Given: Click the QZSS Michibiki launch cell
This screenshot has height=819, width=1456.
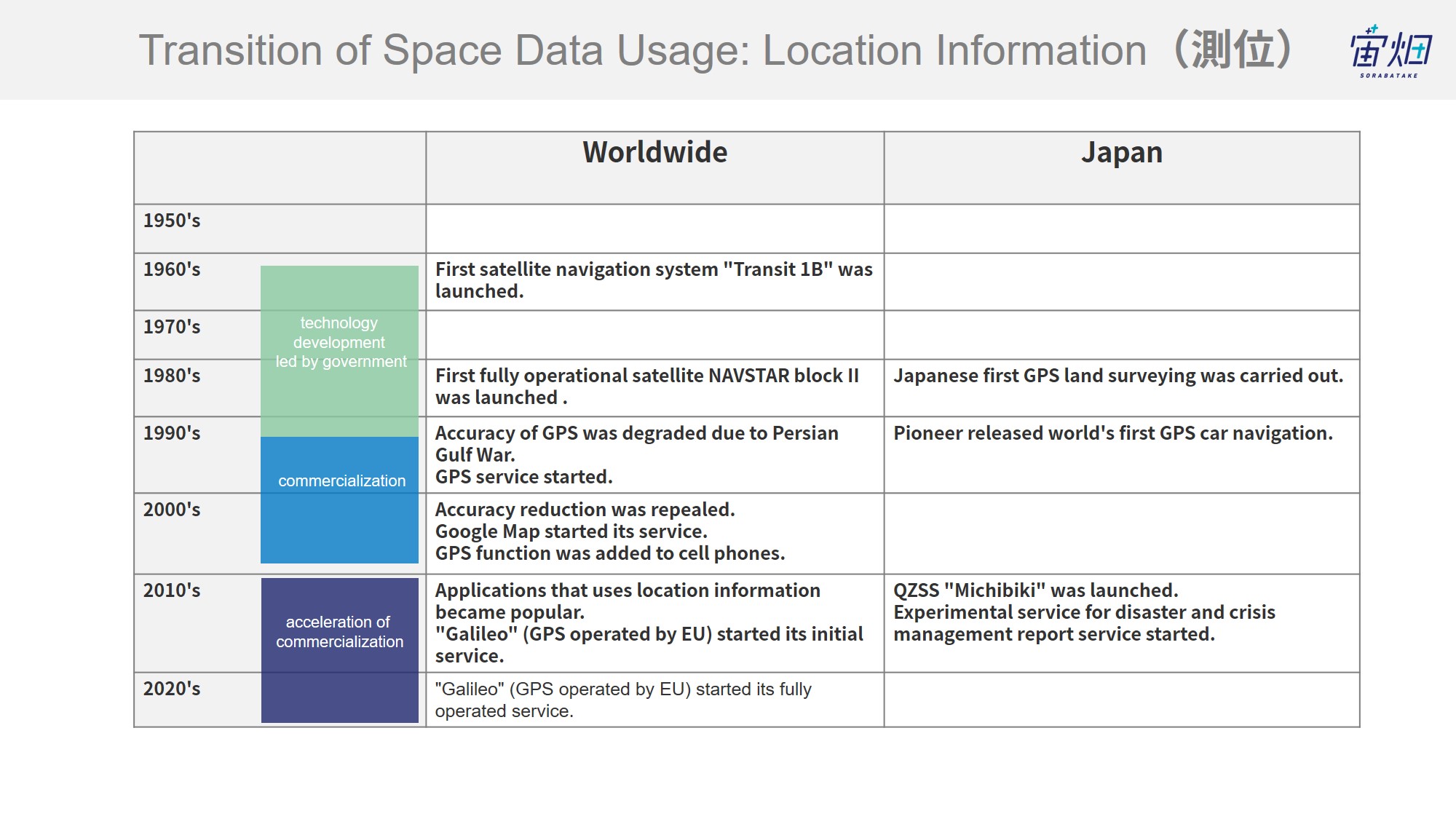Looking at the screenshot, I should (1121, 623).
